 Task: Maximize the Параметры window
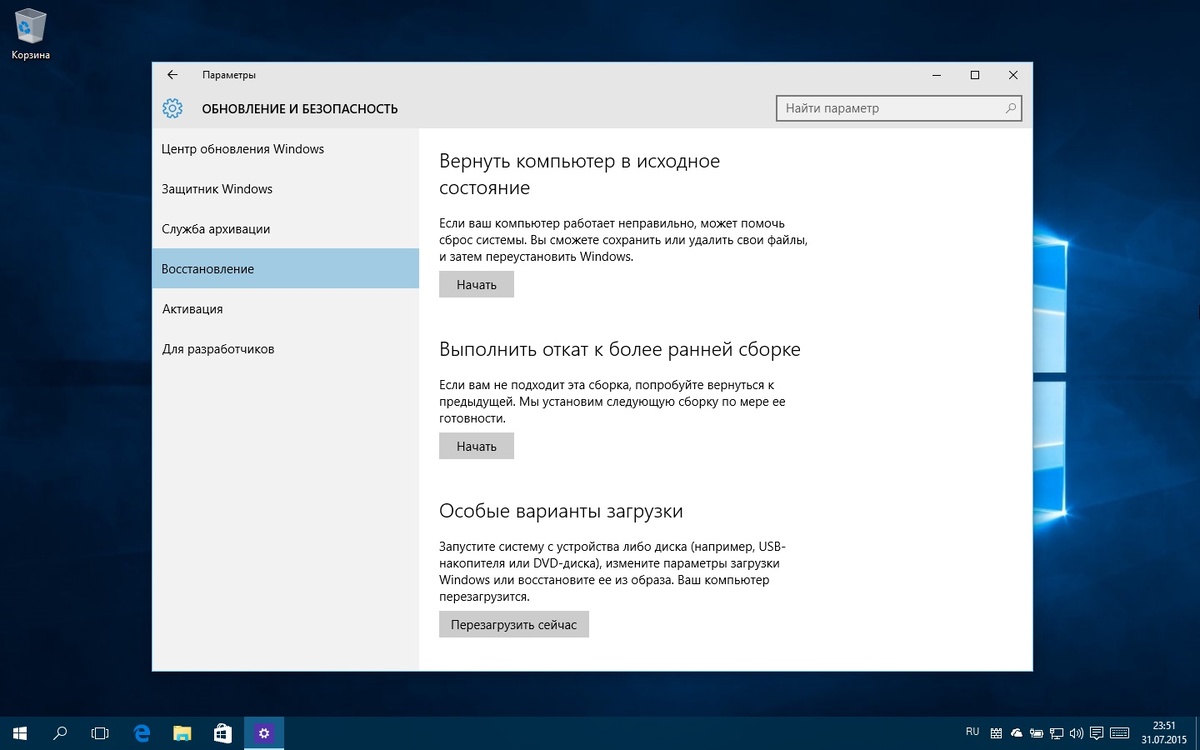(975, 75)
